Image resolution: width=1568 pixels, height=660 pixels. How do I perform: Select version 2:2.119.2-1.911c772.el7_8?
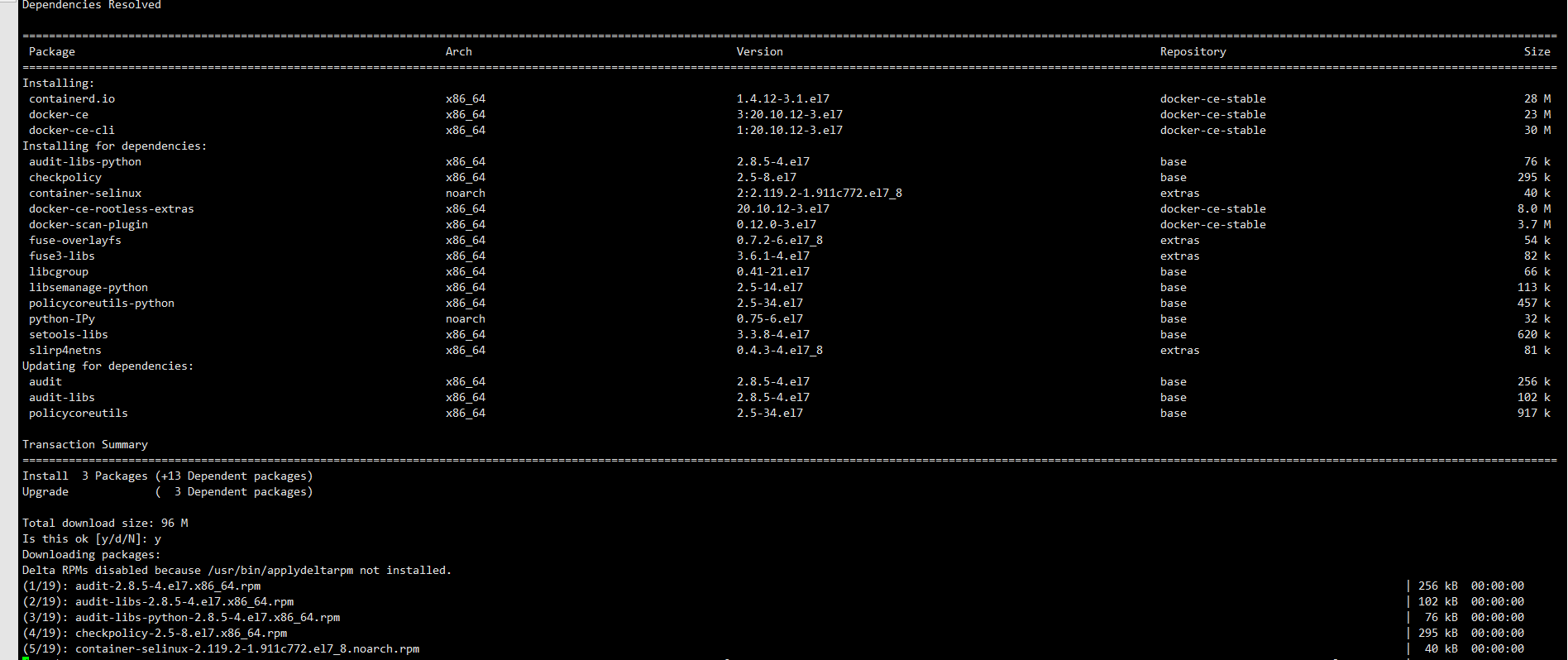click(x=820, y=193)
